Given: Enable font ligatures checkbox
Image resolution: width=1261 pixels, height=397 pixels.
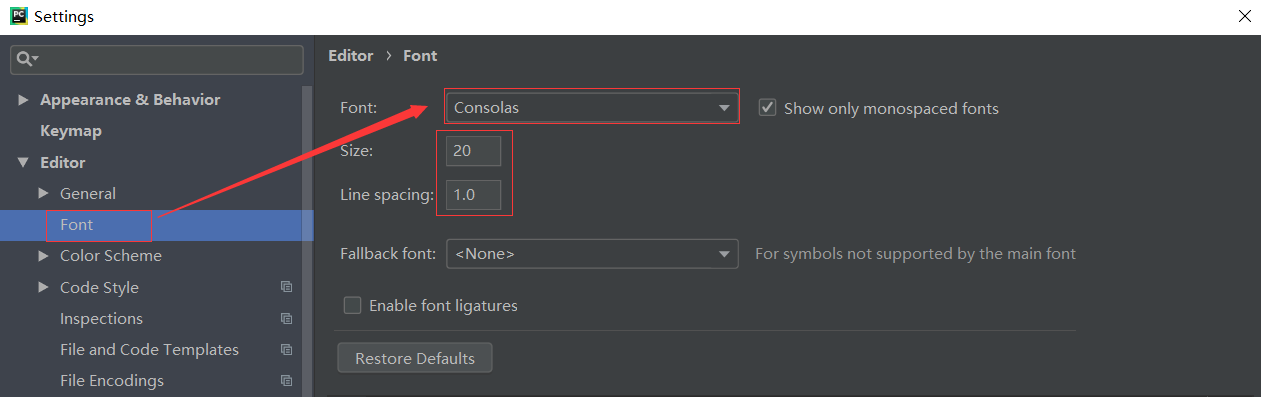Looking at the screenshot, I should 352,305.
